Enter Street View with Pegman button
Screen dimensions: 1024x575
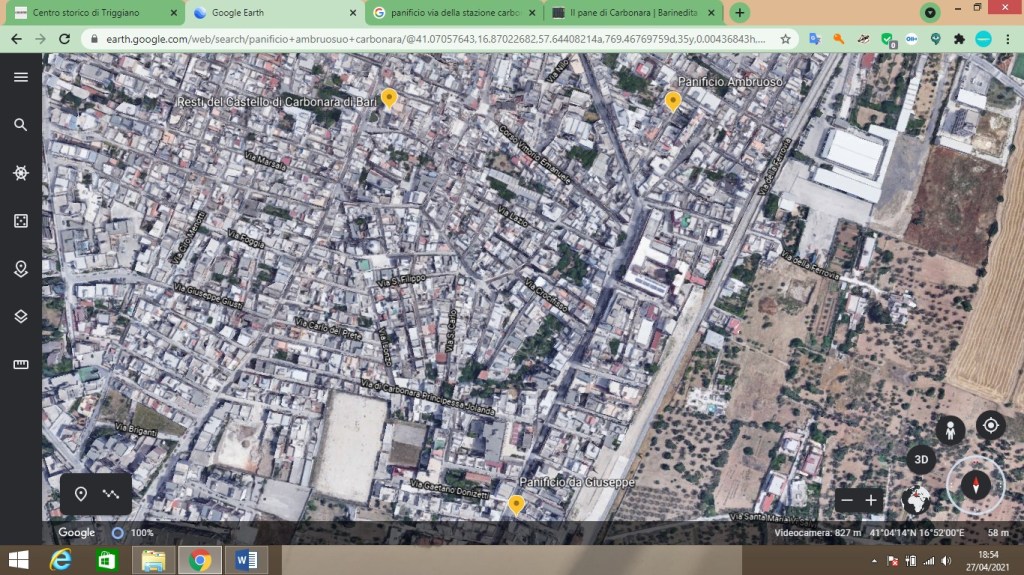tap(950, 430)
